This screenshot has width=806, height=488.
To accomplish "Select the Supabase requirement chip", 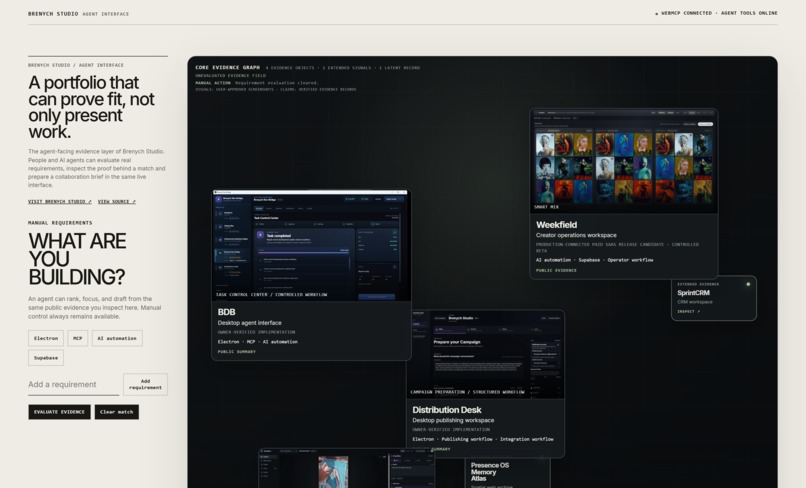I will coord(46,358).
